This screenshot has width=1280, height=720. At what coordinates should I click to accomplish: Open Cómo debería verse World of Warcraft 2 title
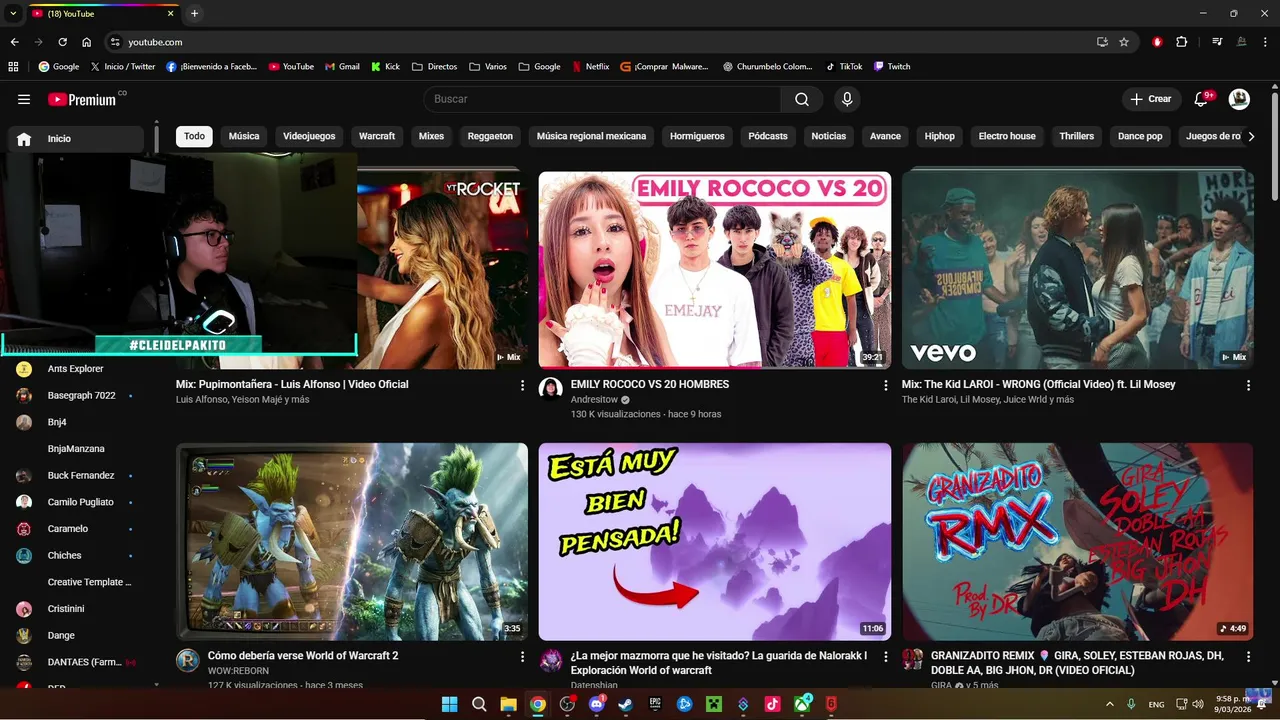pos(303,656)
